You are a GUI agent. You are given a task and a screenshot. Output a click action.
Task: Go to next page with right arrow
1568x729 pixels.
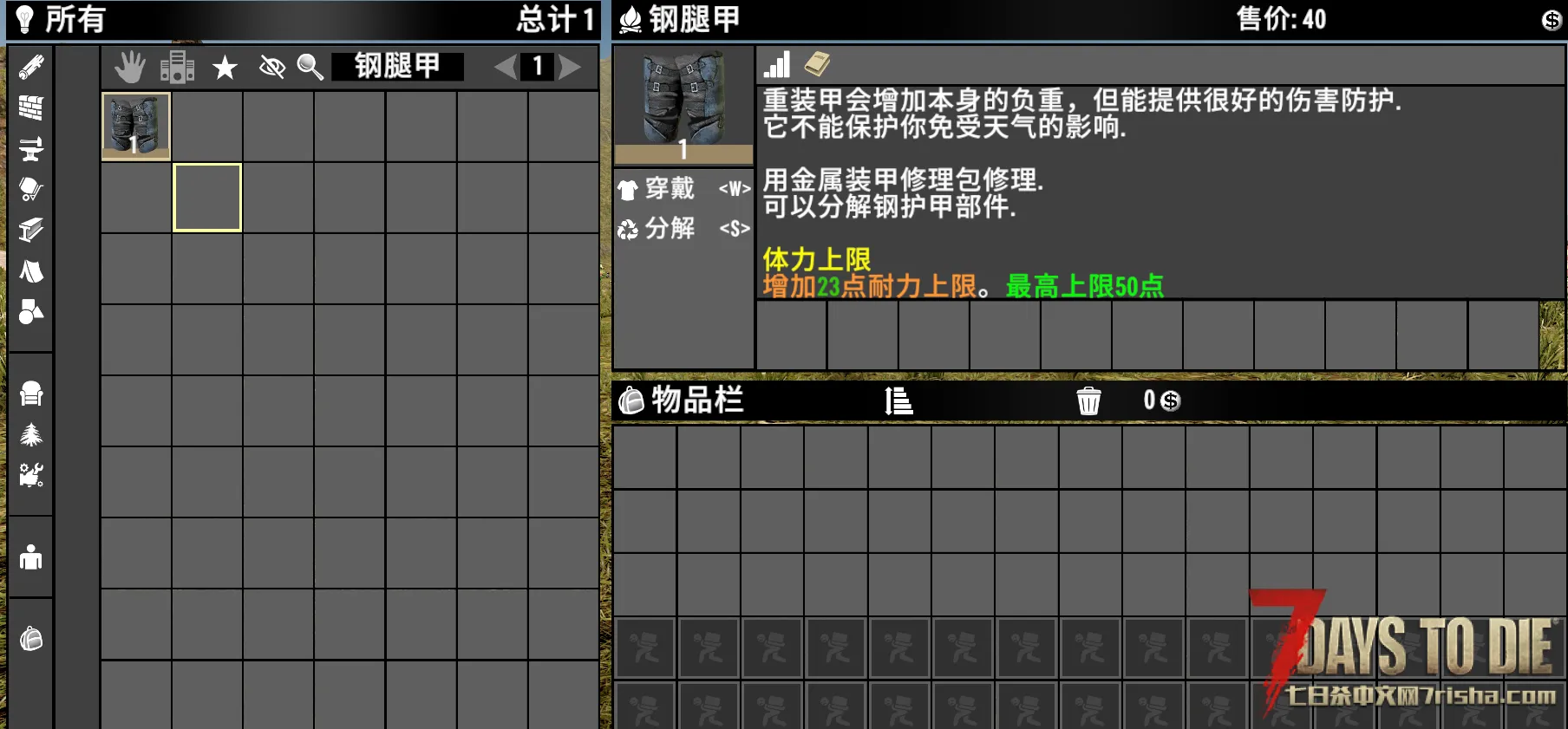pos(569,66)
